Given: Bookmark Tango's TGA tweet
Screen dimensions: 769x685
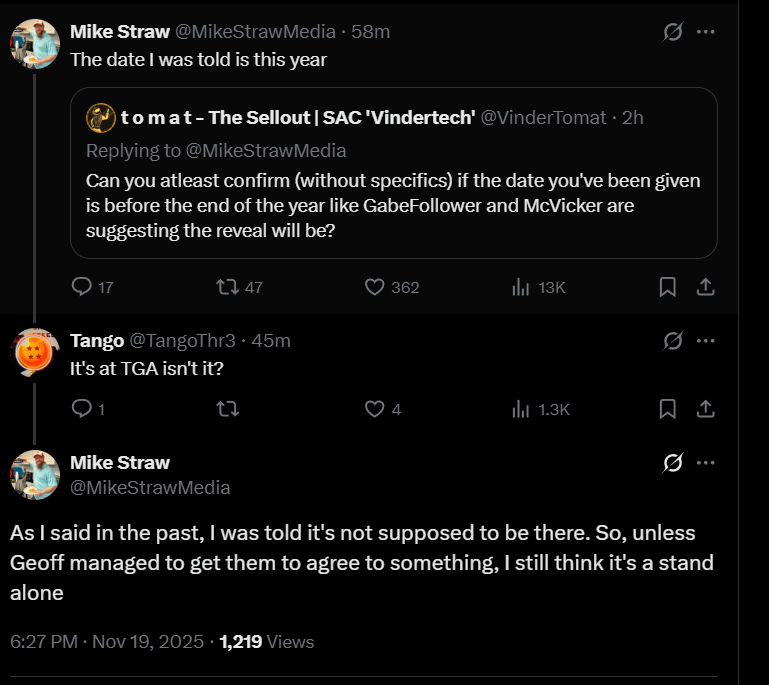Looking at the screenshot, I should [x=667, y=408].
